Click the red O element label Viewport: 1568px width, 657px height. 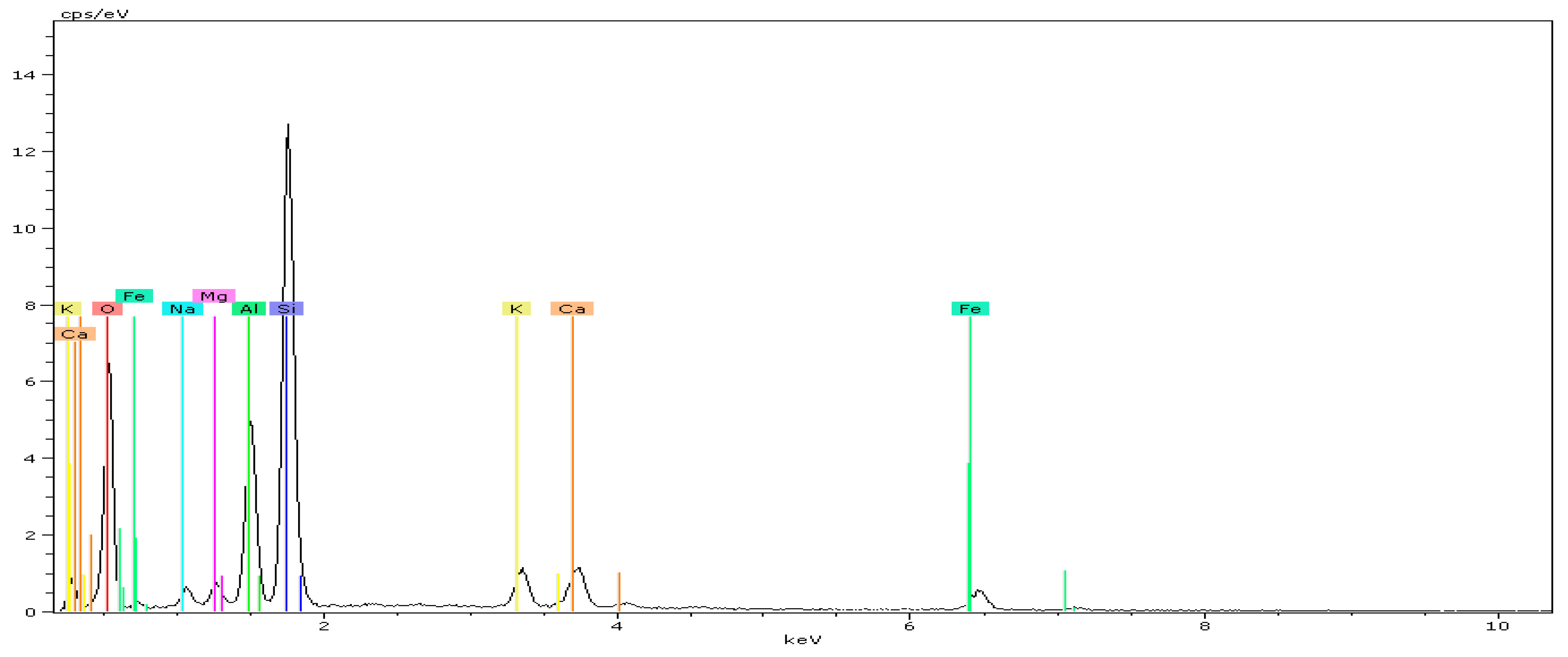click(x=107, y=309)
